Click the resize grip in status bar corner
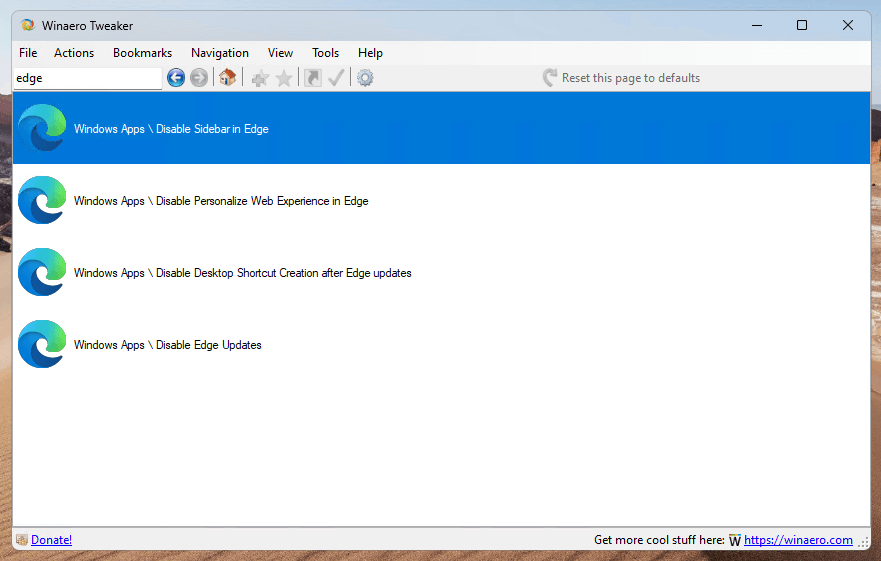 pyautogui.click(x=864, y=542)
